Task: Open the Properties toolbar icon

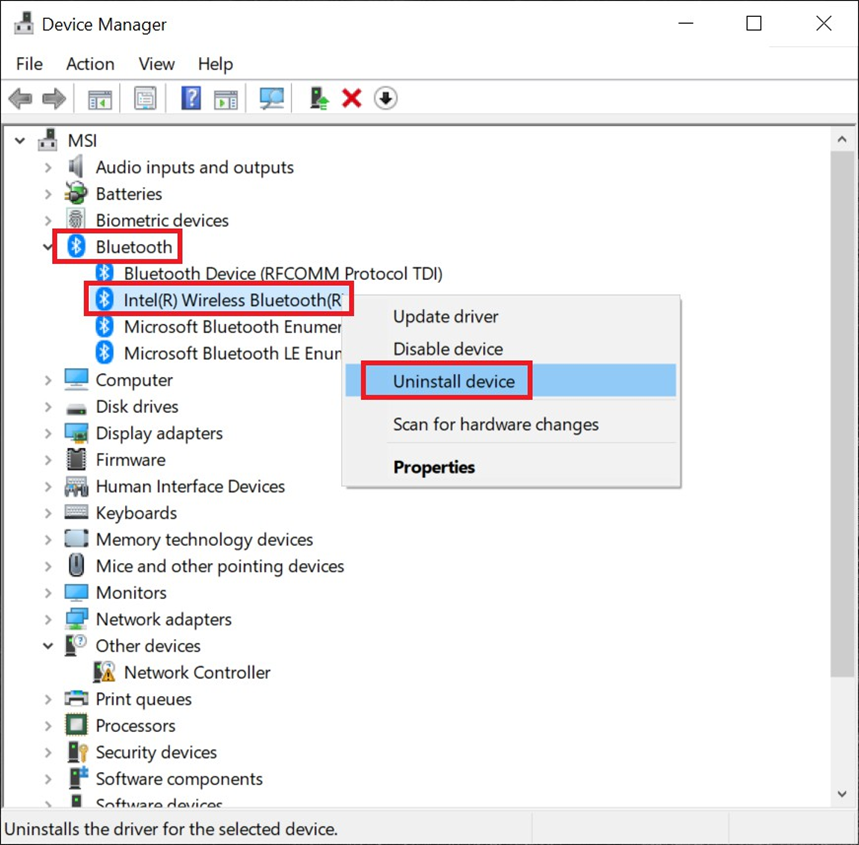Action: (x=145, y=99)
